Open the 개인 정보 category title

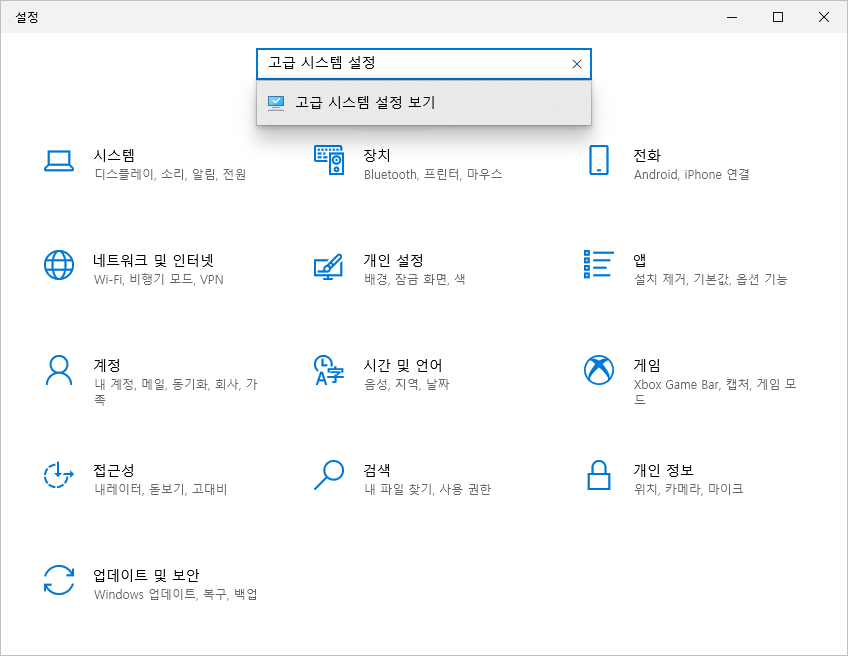663,471
